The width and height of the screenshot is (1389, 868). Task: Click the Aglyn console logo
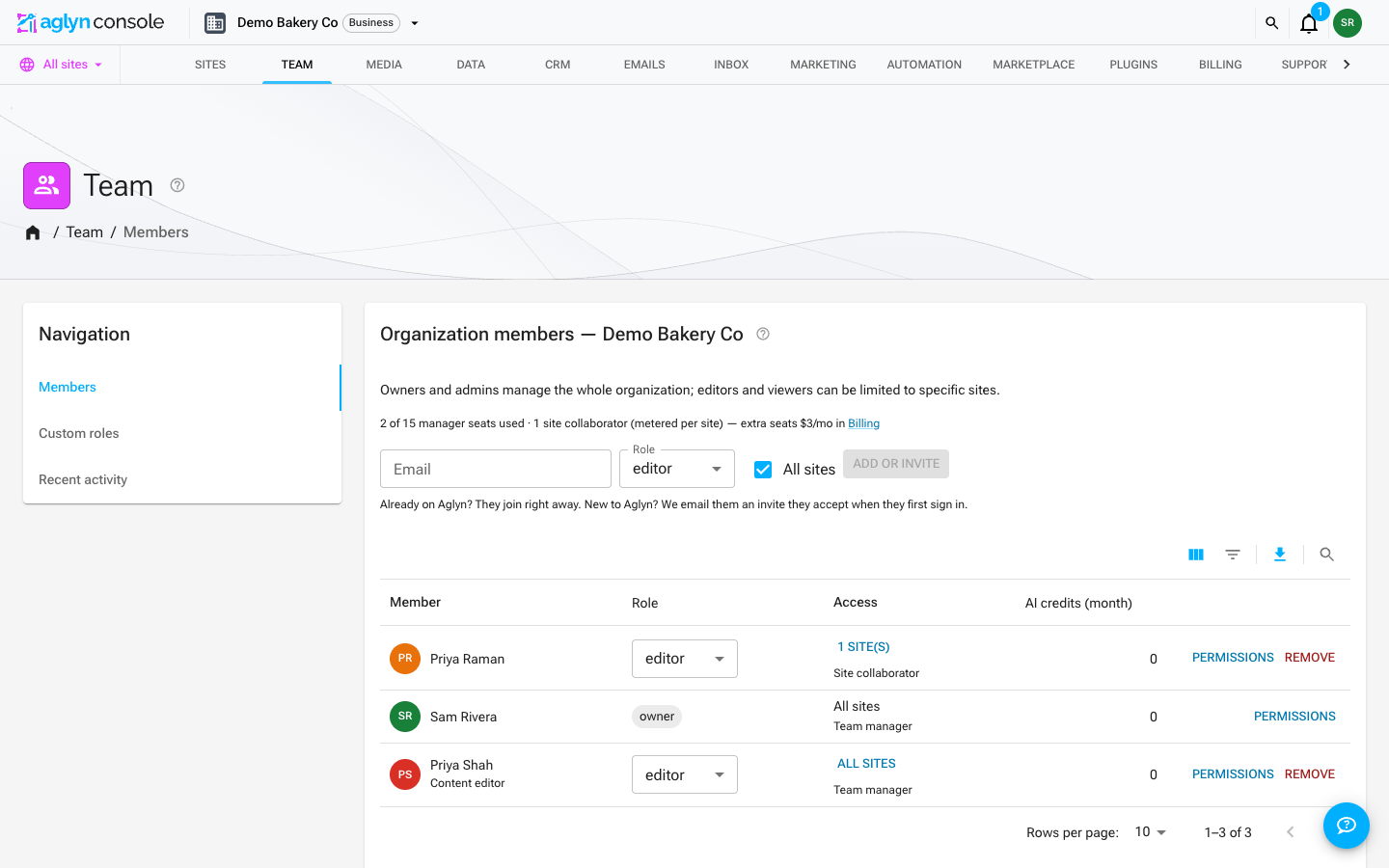pyautogui.click(x=91, y=22)
